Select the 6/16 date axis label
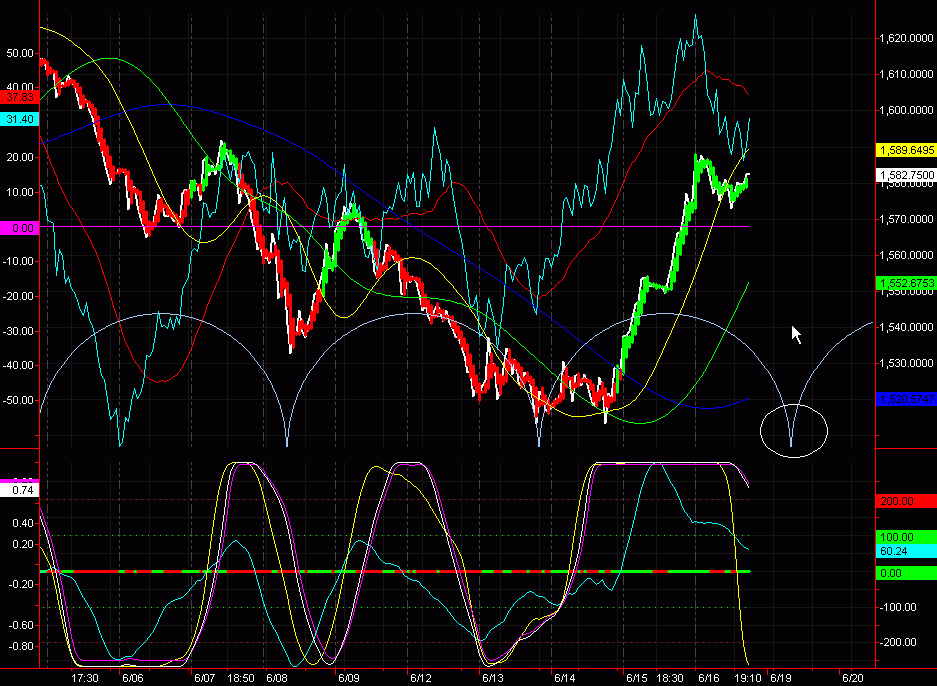The width and height of the screenshot is (937, 686). 709,678
